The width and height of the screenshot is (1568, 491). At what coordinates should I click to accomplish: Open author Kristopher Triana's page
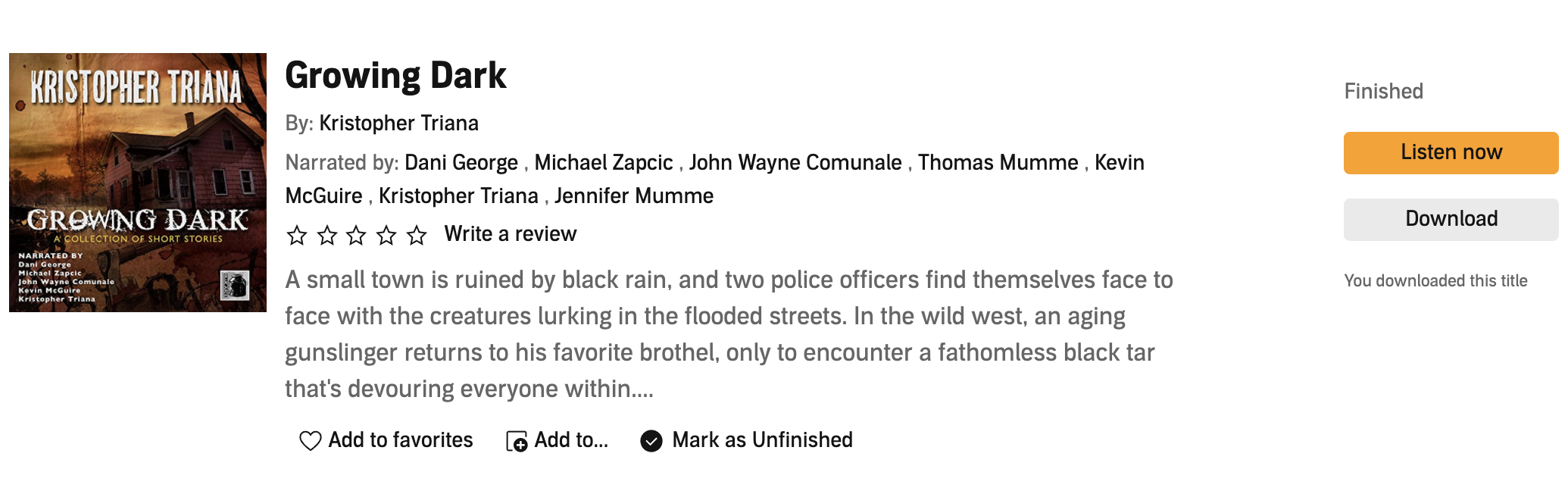pos(398,124)
